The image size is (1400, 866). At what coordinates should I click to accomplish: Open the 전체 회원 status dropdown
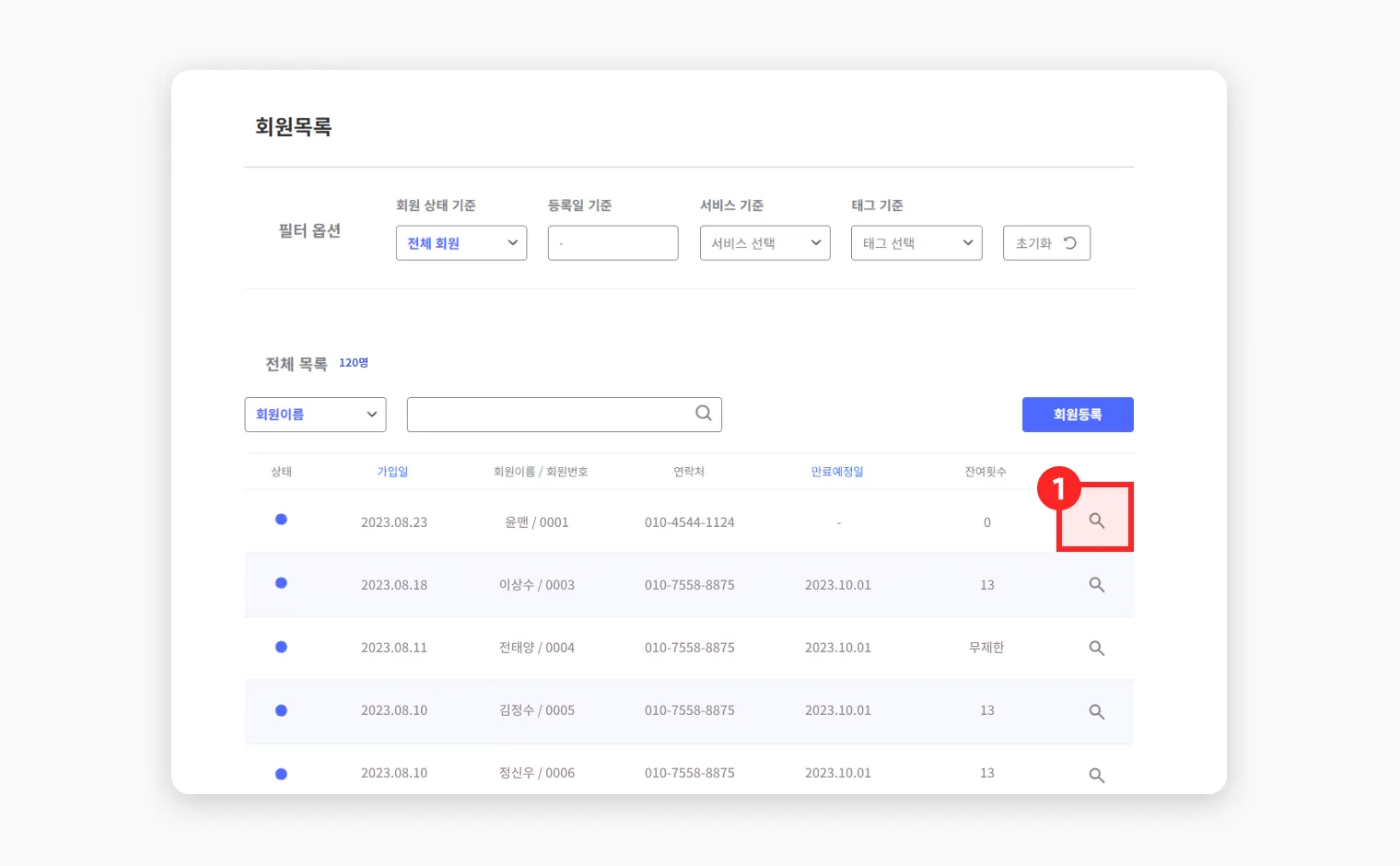(461, 243)
